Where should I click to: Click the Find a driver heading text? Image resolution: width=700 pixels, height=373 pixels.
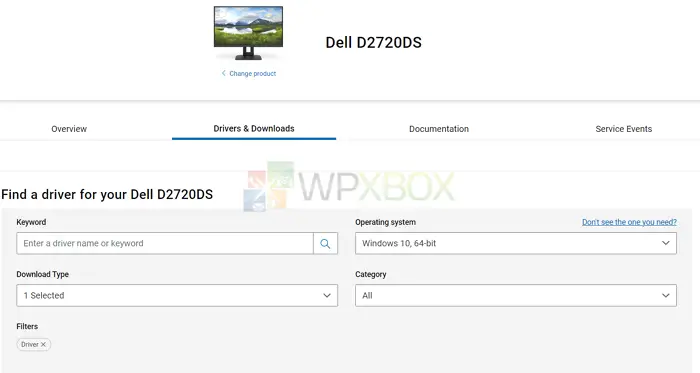pos(107,195)
